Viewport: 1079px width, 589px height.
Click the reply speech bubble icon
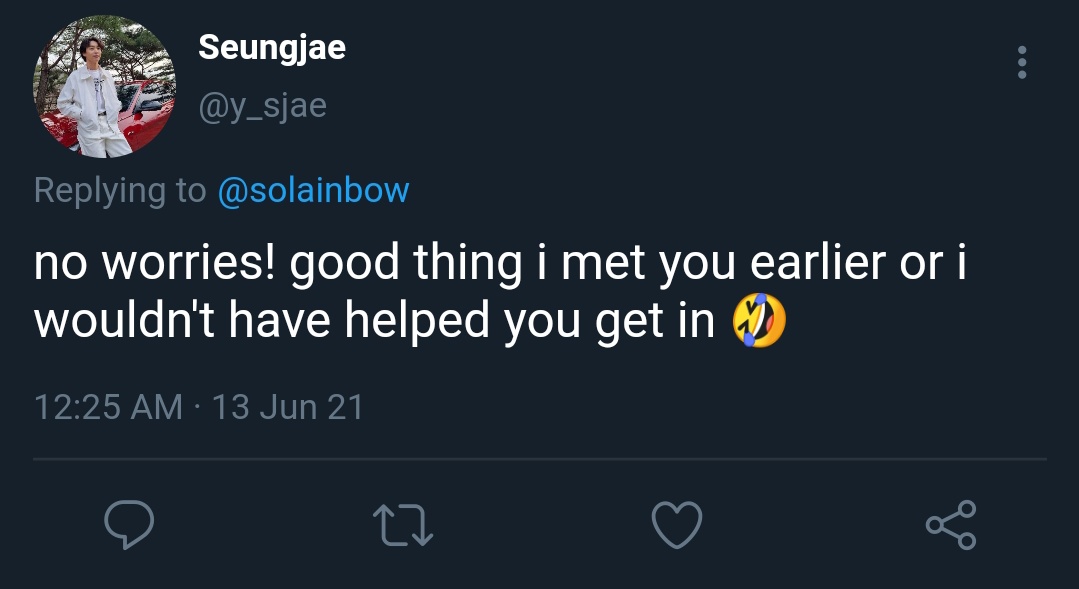click(x=128, y=524)
